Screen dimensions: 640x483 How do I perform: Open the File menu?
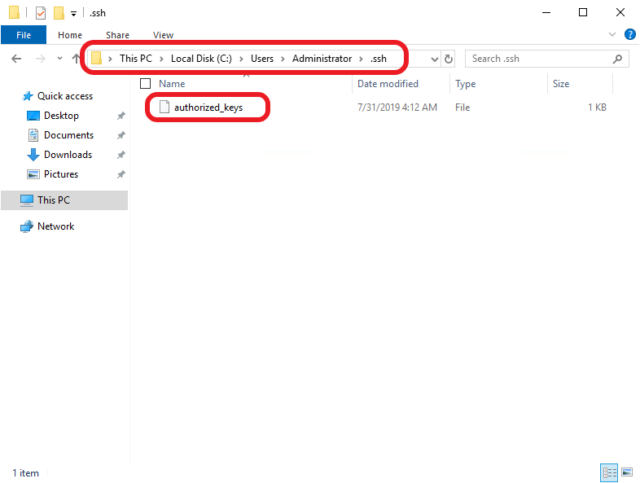coord(23,35)
